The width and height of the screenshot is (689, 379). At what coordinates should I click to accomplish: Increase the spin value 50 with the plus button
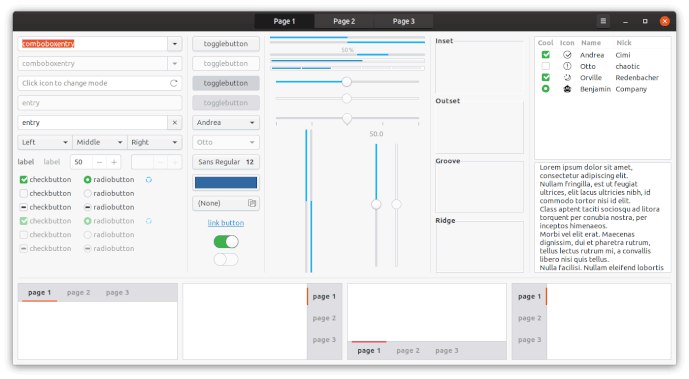tap(114, 162)
